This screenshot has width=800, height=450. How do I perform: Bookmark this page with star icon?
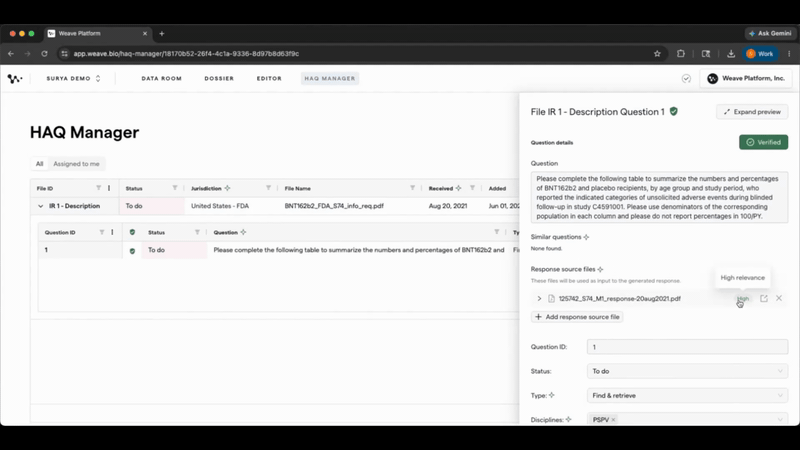point(657,54)
